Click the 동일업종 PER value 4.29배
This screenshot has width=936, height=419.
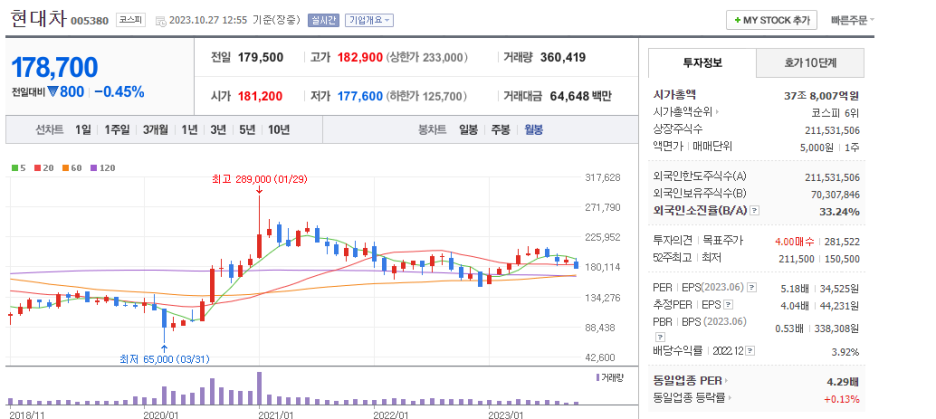click(x=843, y=381)
